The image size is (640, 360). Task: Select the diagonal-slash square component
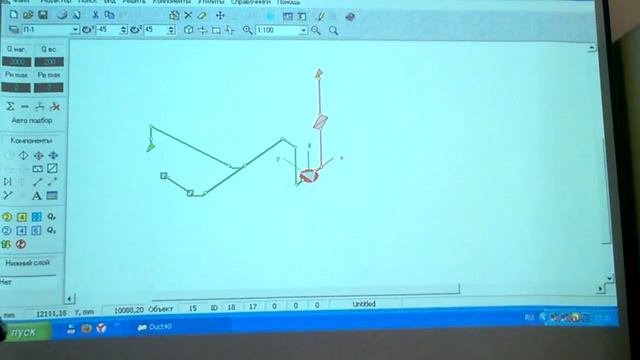52,169
